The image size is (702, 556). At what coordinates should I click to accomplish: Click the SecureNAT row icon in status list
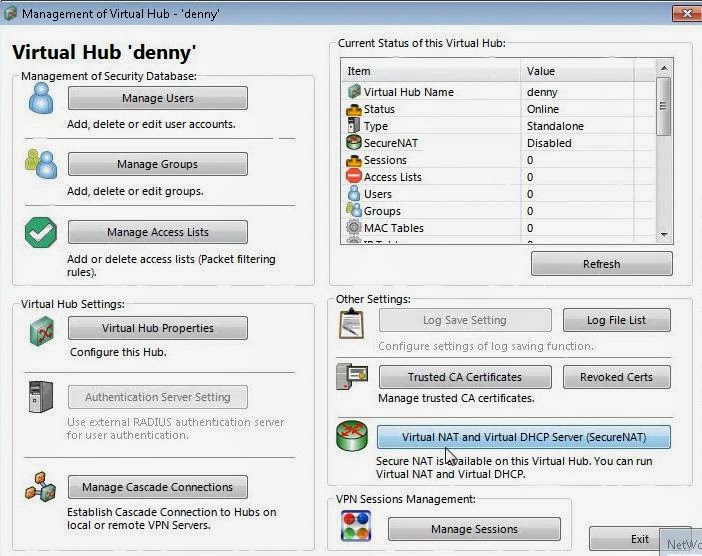pos(354,142)
